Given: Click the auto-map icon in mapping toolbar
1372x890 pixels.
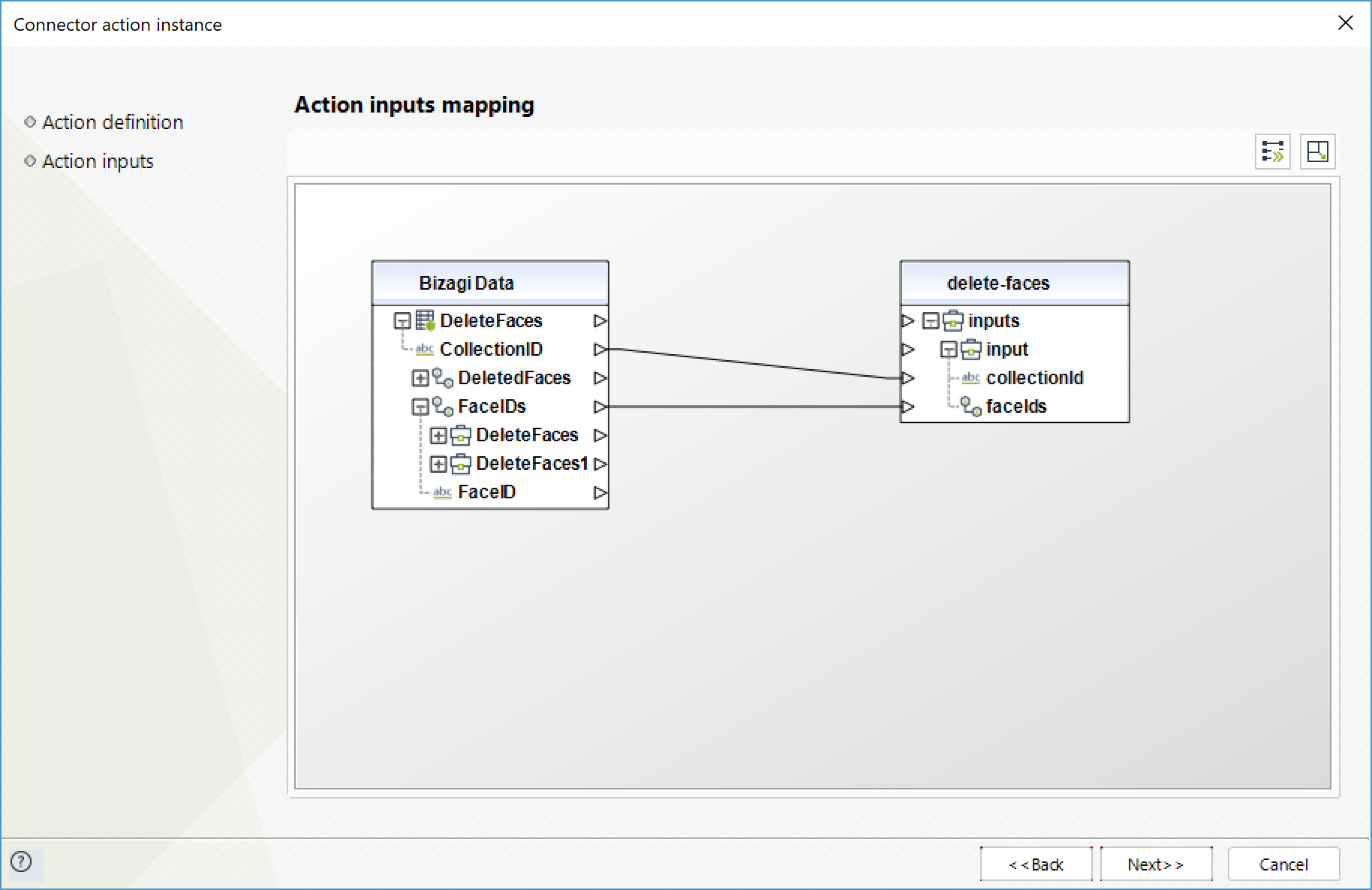Looking at the screenshot, I should pyautogui.click(x=1272, y=152).
